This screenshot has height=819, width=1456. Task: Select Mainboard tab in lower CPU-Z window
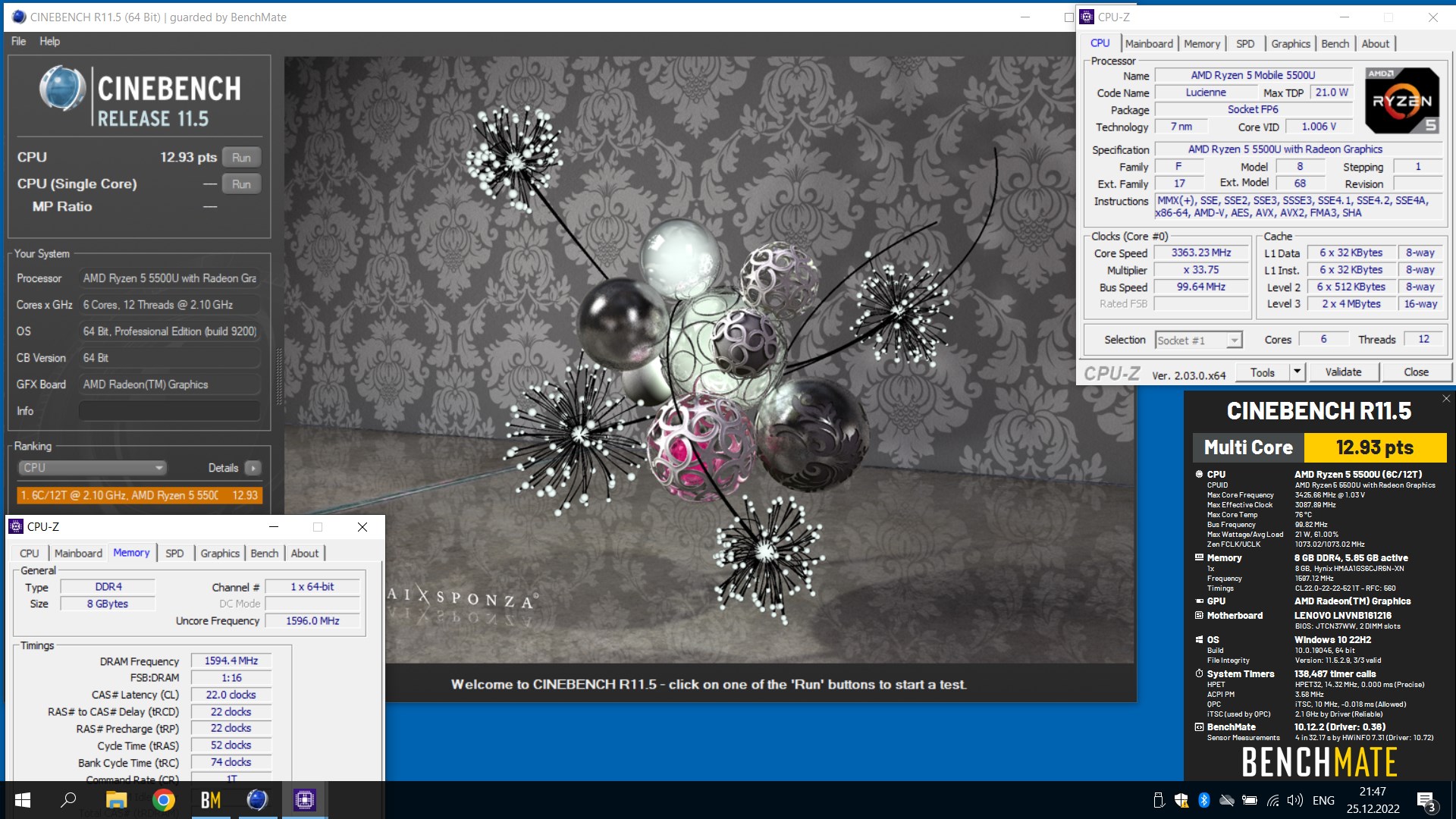[78, 554]
